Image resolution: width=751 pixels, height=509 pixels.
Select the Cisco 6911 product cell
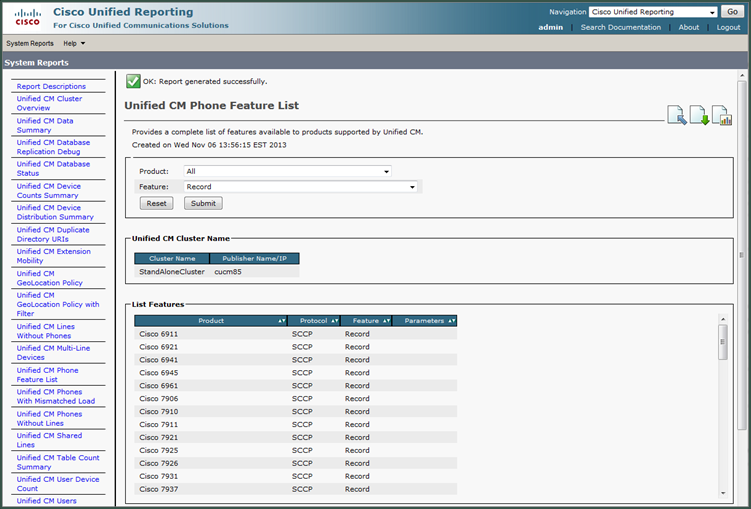click(x=211, y=334)
